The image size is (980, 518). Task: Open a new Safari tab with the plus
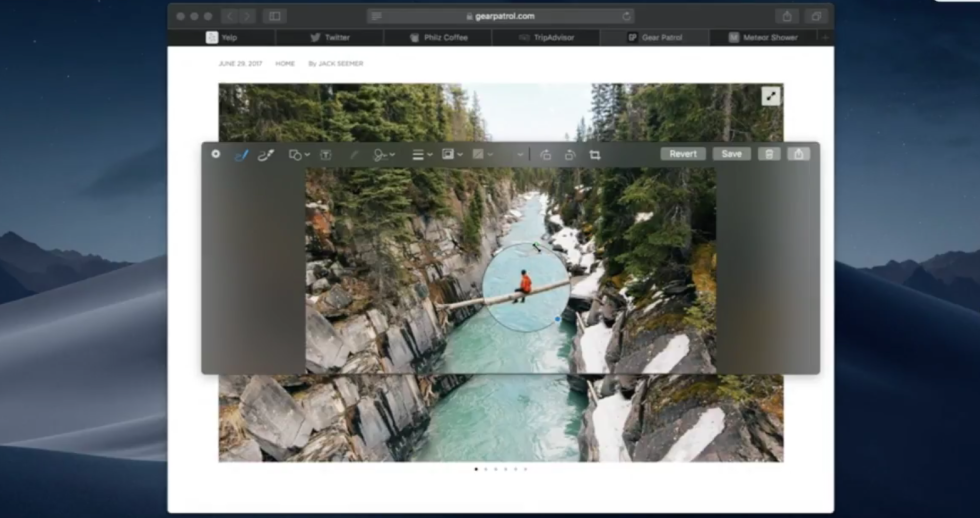825,37
